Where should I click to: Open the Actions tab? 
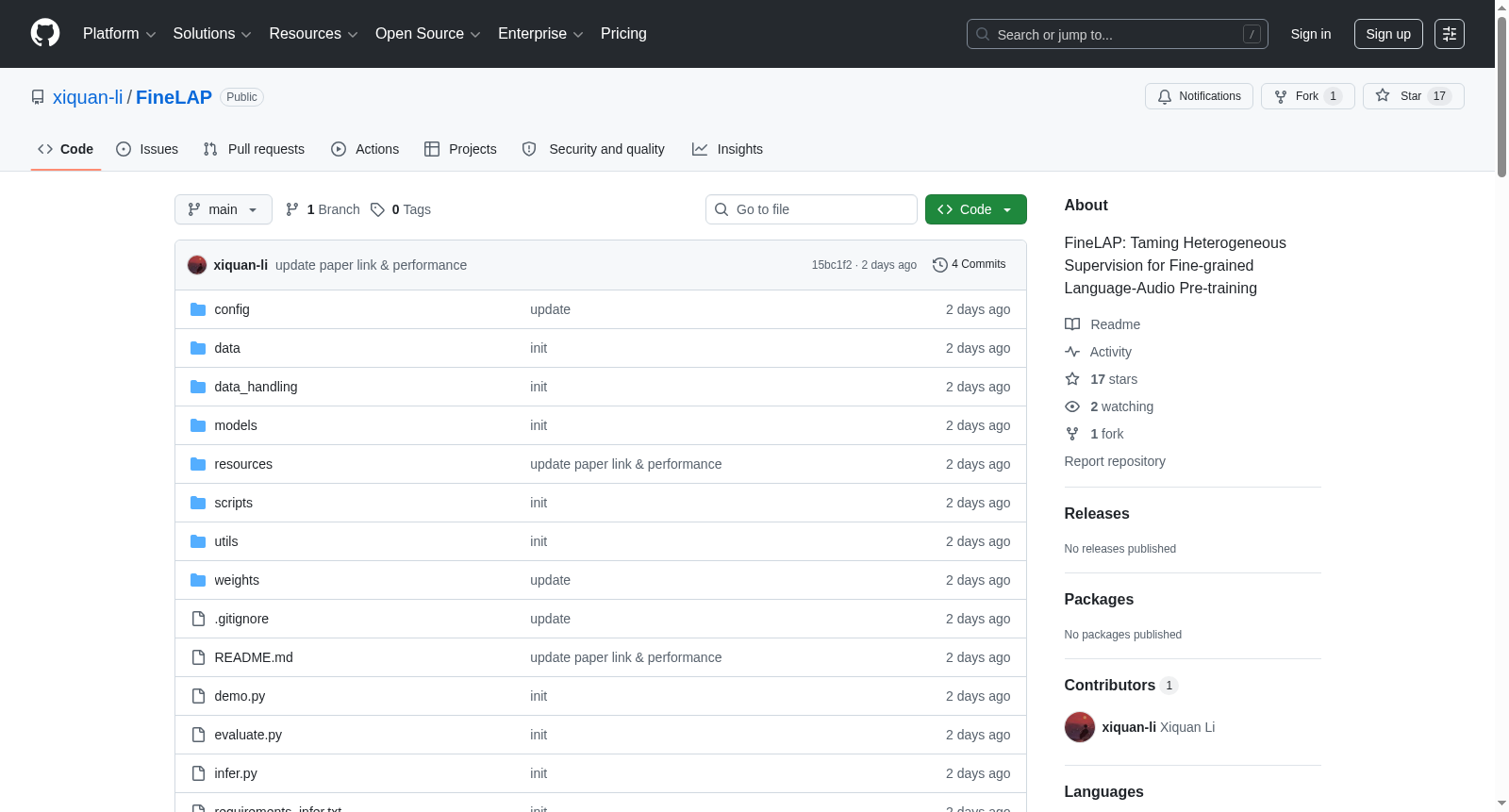click(365, 149)
